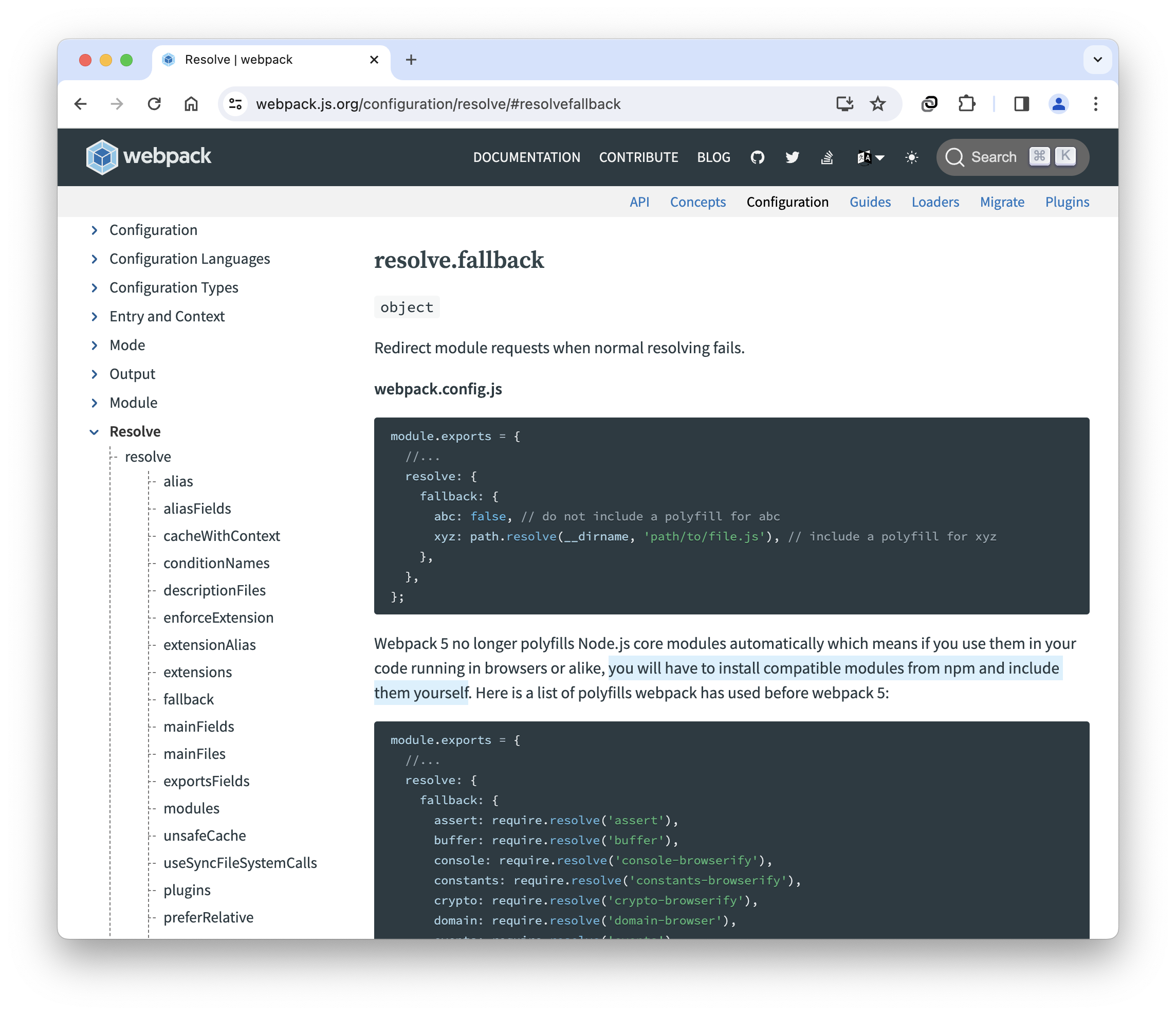This screenshot has width=1176, height=1015.
Task: Reload the page
Action: click(x=154, y=104)
